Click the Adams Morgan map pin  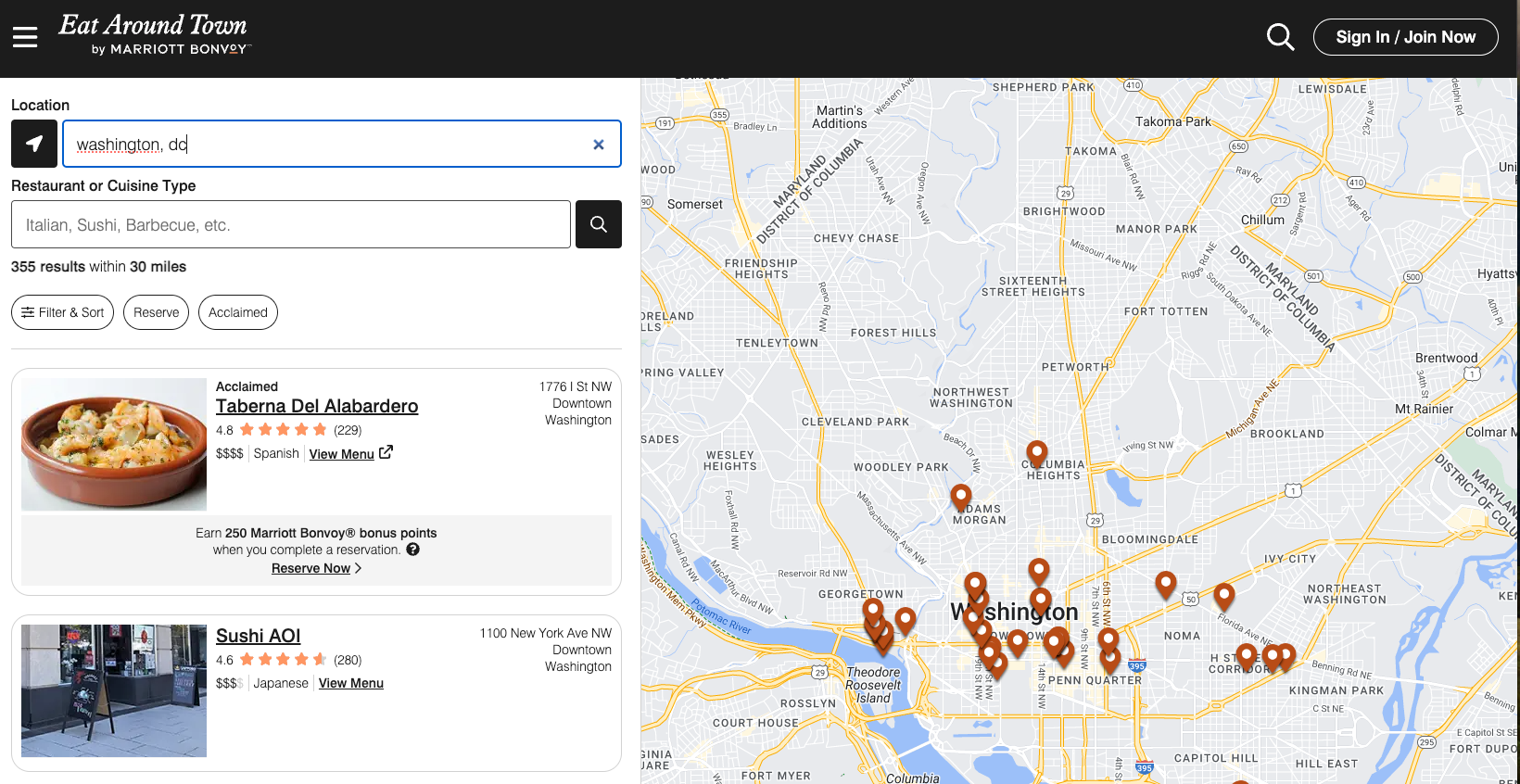[x=961, y=497]
